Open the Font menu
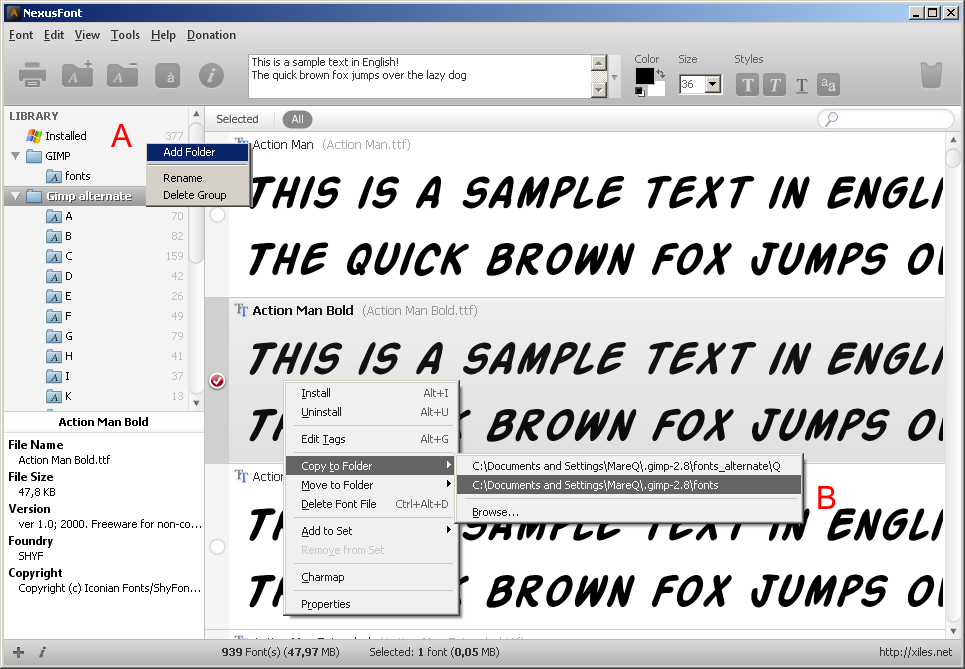The width and height of the screenshot is (965, 669). click(x=21, y=35)
